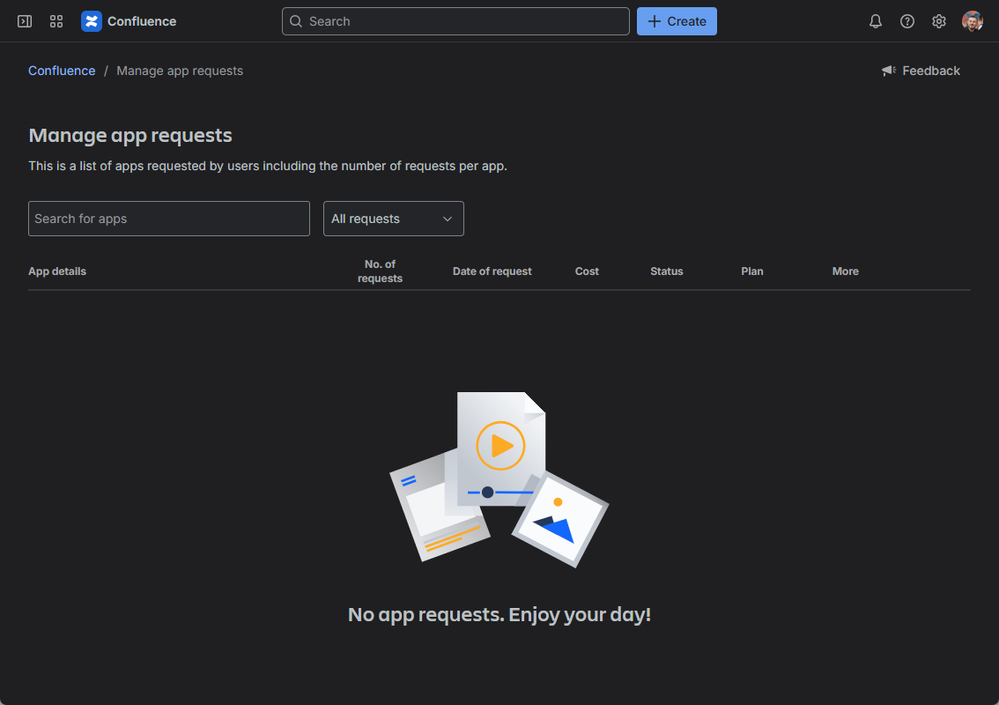Open the settings gear icon
Viewport: 999px width, 705px height.
click(939, 22)
